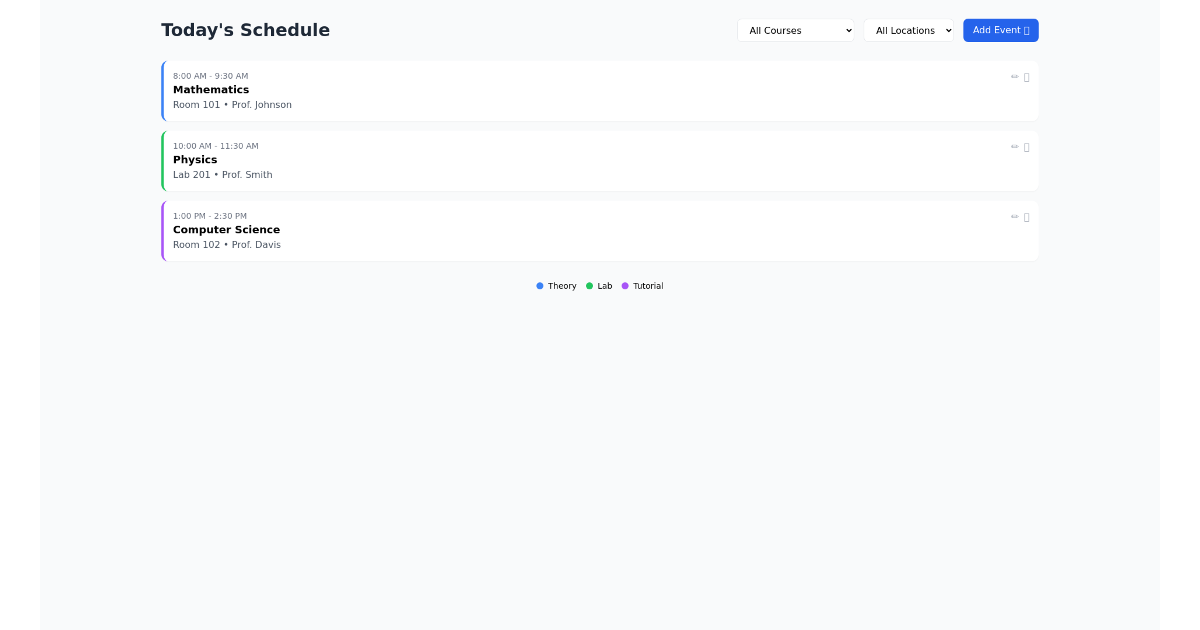Select the Lab 201 • Prof. Smith line
The image size is (1200, 630).
(x=222, y=175)
